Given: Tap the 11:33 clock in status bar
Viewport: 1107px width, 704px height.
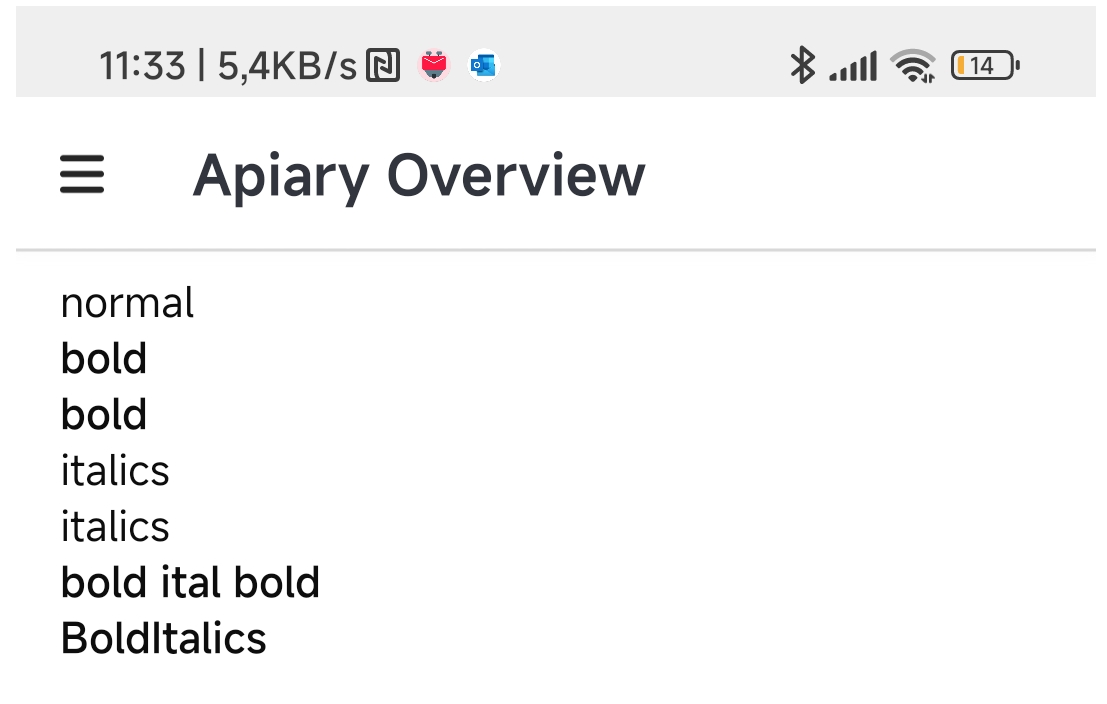Looking at the screenshot, I should (x=142, y=67).
